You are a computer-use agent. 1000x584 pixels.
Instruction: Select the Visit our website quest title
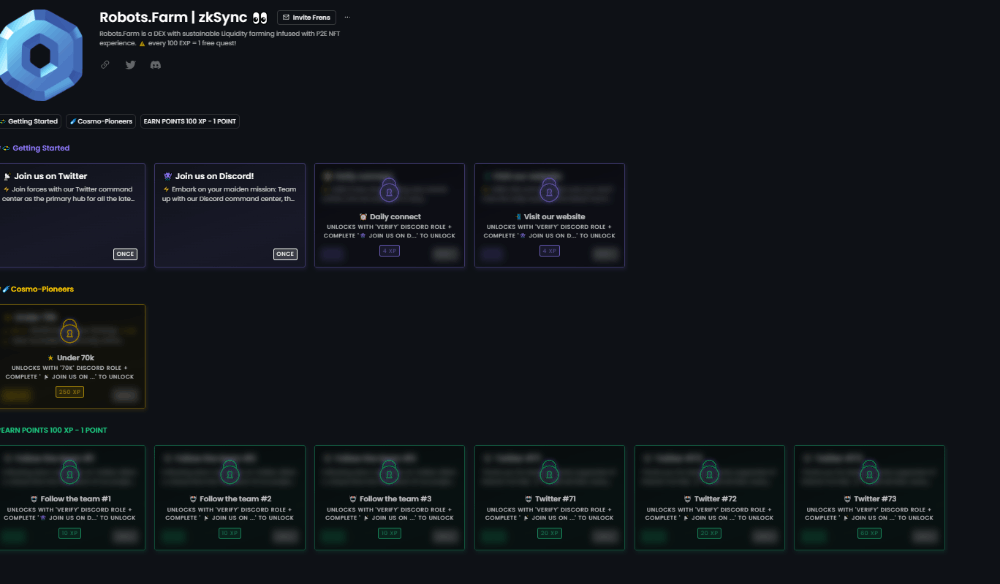click(x=554, y=217)
